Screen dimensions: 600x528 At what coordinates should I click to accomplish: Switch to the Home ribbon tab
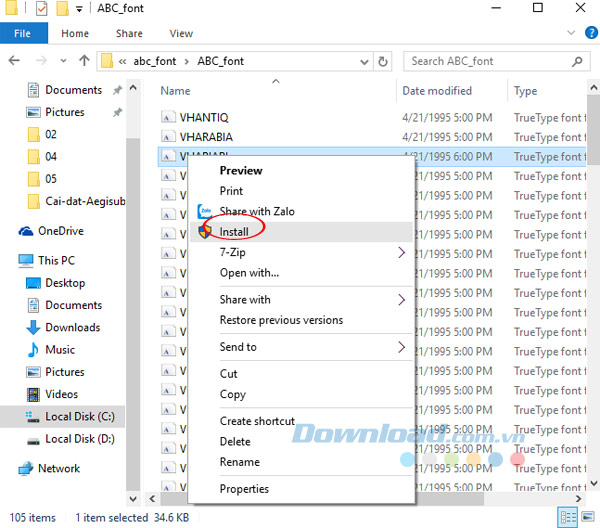(75, 34)
